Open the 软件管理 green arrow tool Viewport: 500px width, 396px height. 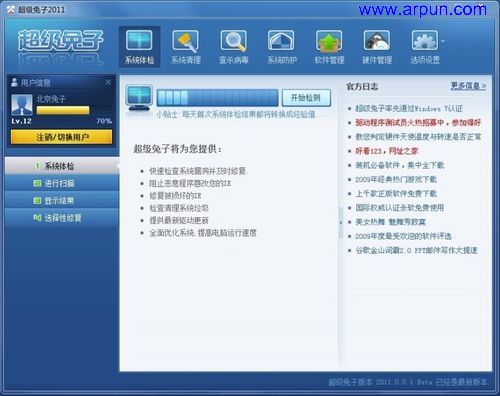pos(329,47)
